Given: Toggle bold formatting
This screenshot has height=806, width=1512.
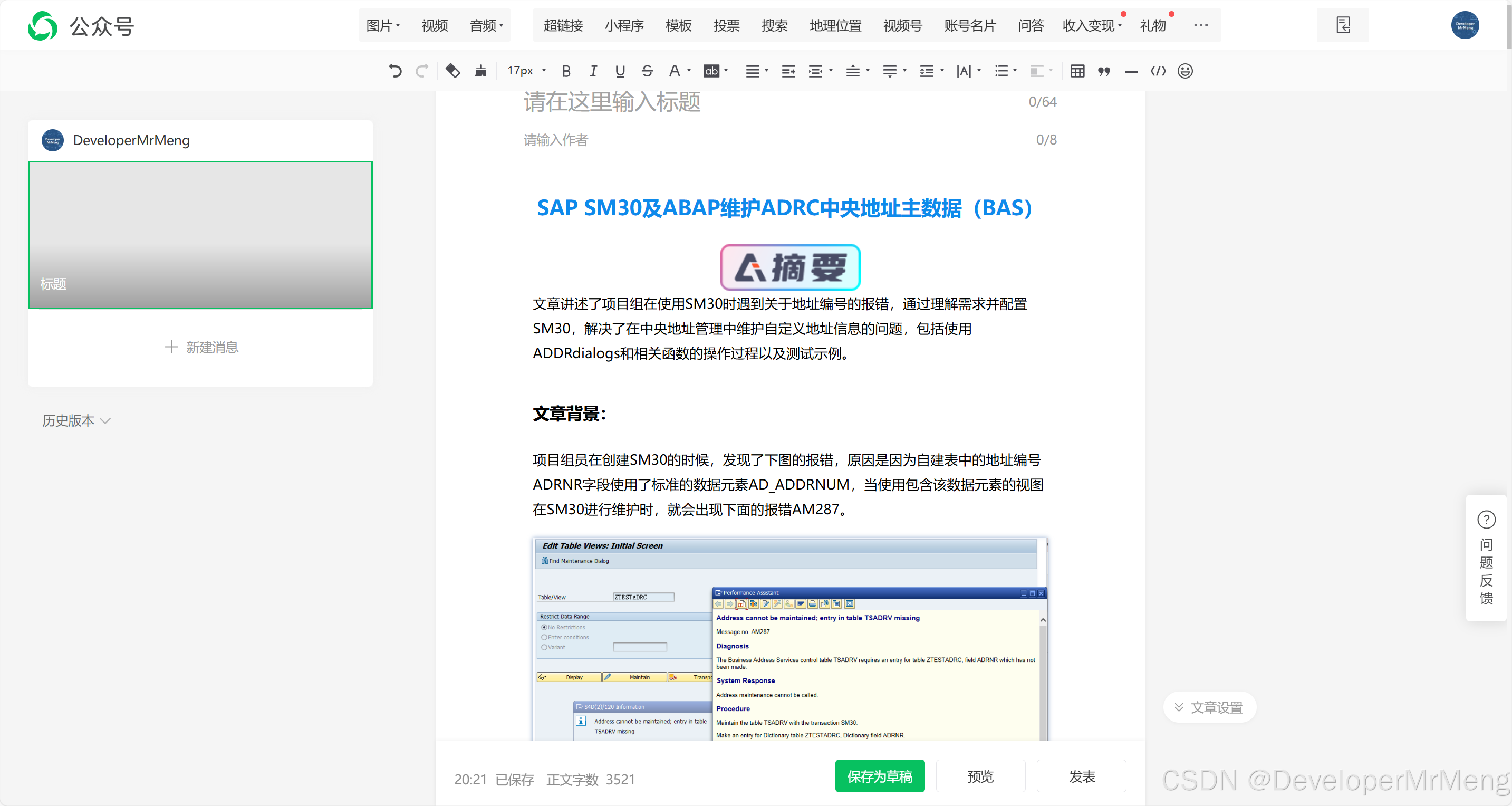Looking at the screenshot, I should tap(566, 71).
